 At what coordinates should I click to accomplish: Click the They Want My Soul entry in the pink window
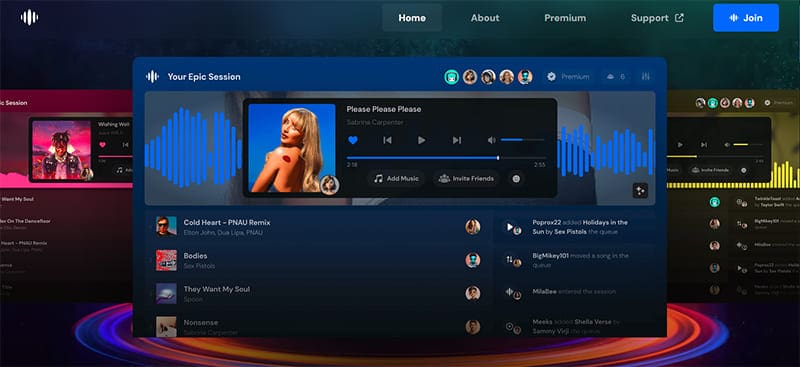[x=17, y=199]
